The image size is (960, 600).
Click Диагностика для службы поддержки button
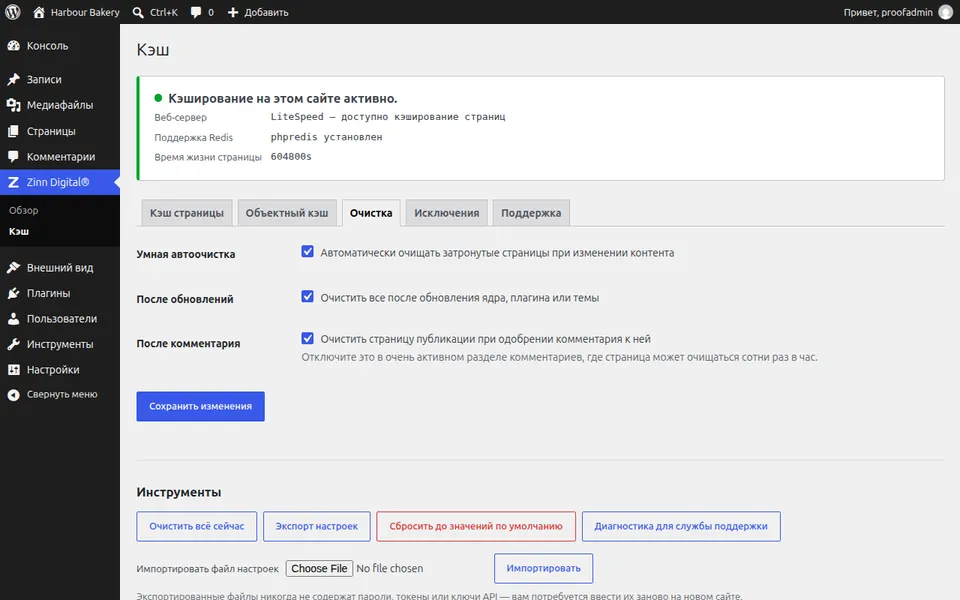pos(681,527)
